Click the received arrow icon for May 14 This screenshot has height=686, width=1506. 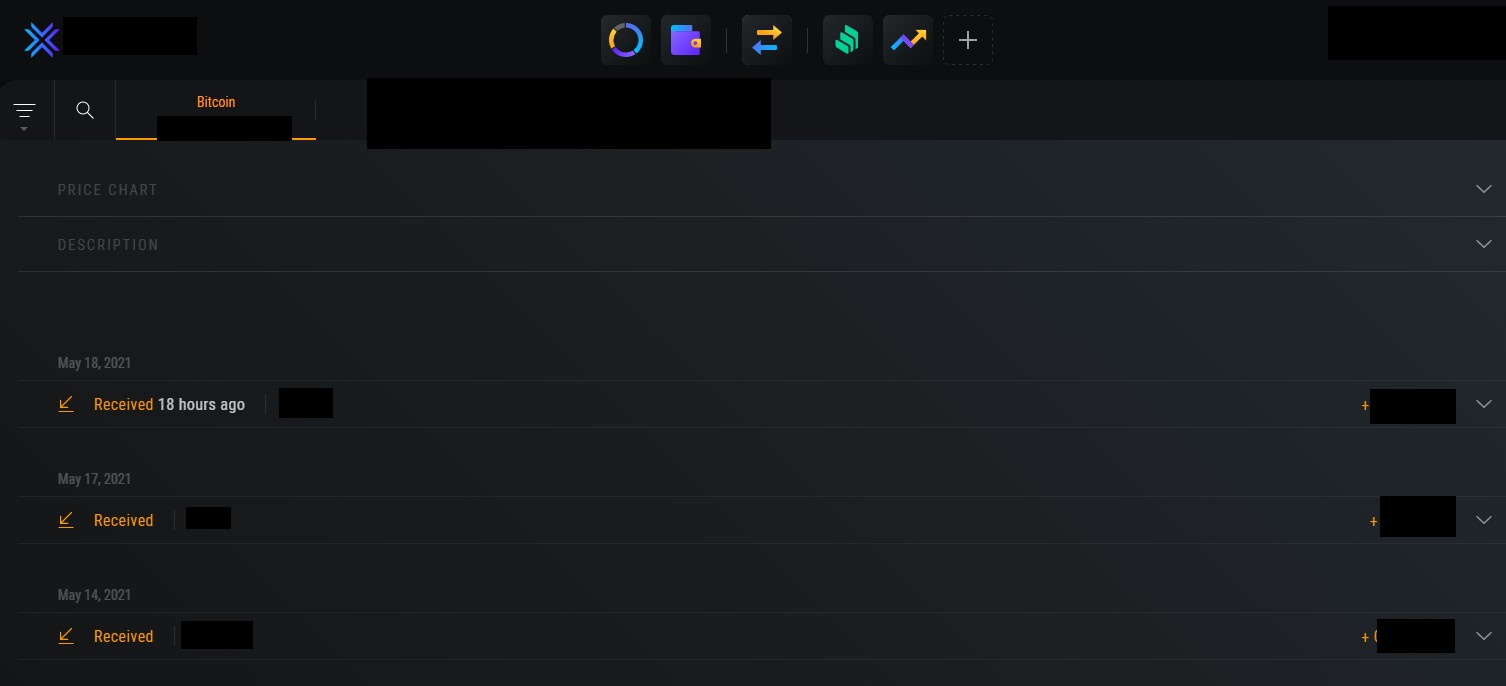tap(66, 636)
